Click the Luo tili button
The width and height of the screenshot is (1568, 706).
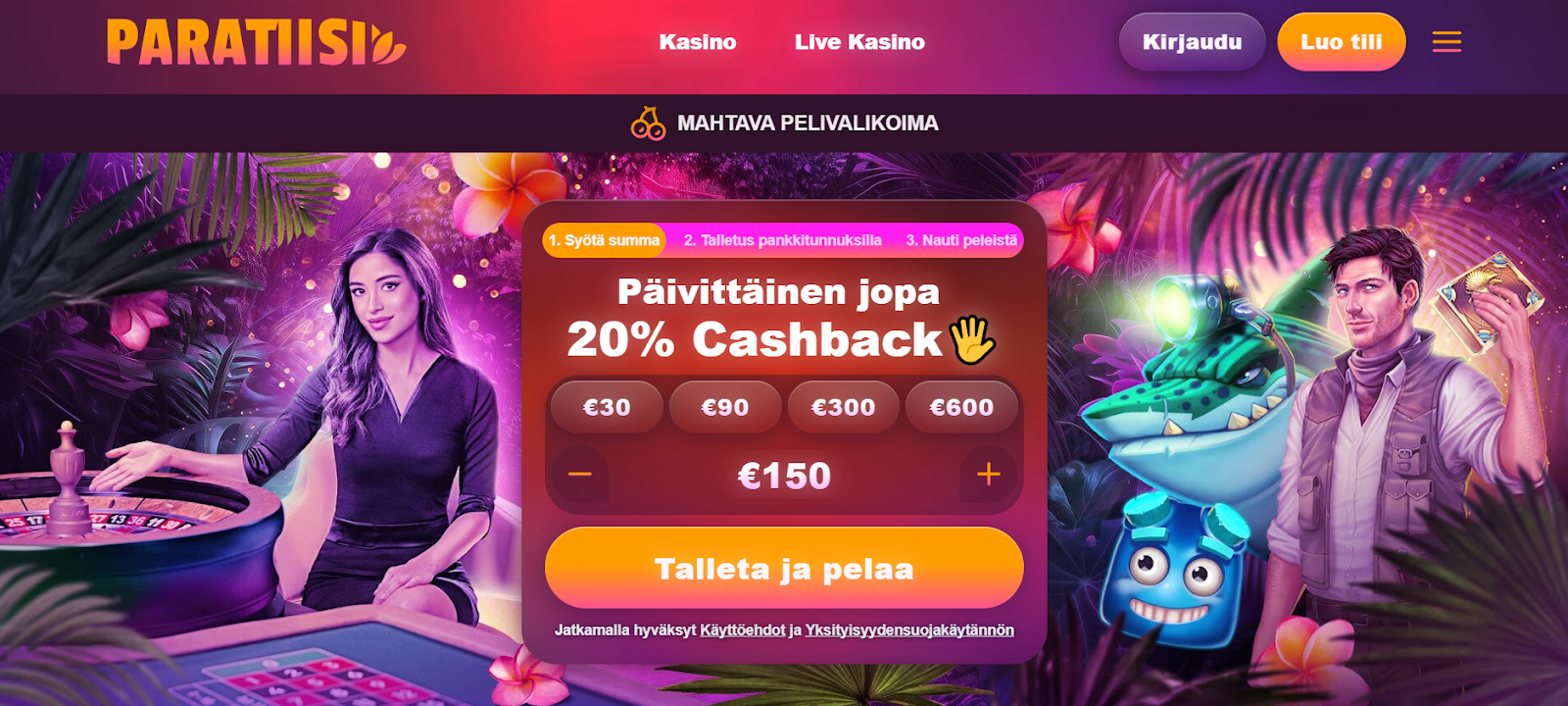(x=1342, y=42)
